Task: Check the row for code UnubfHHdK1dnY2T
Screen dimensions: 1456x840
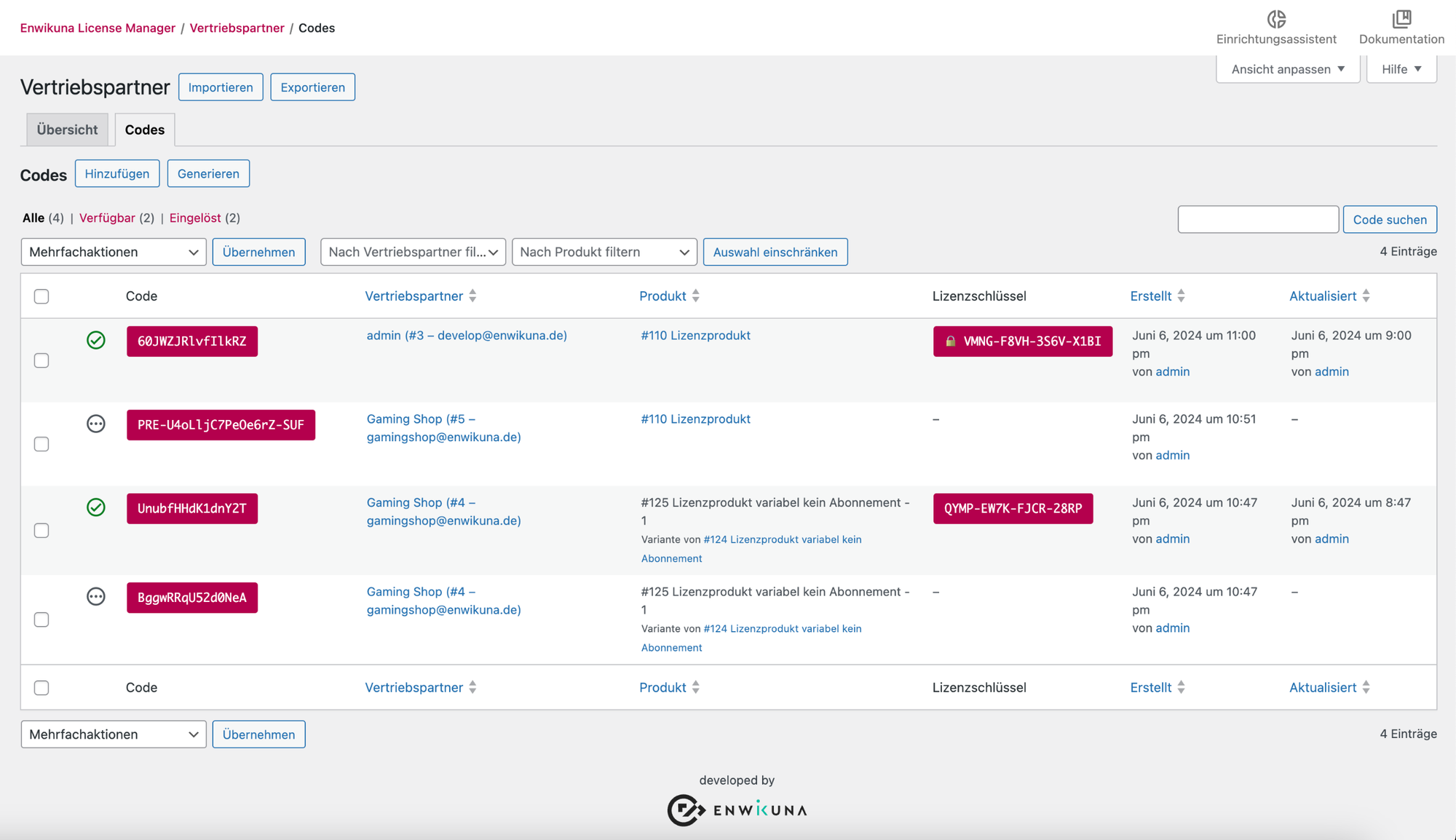Action: (41, 531)
